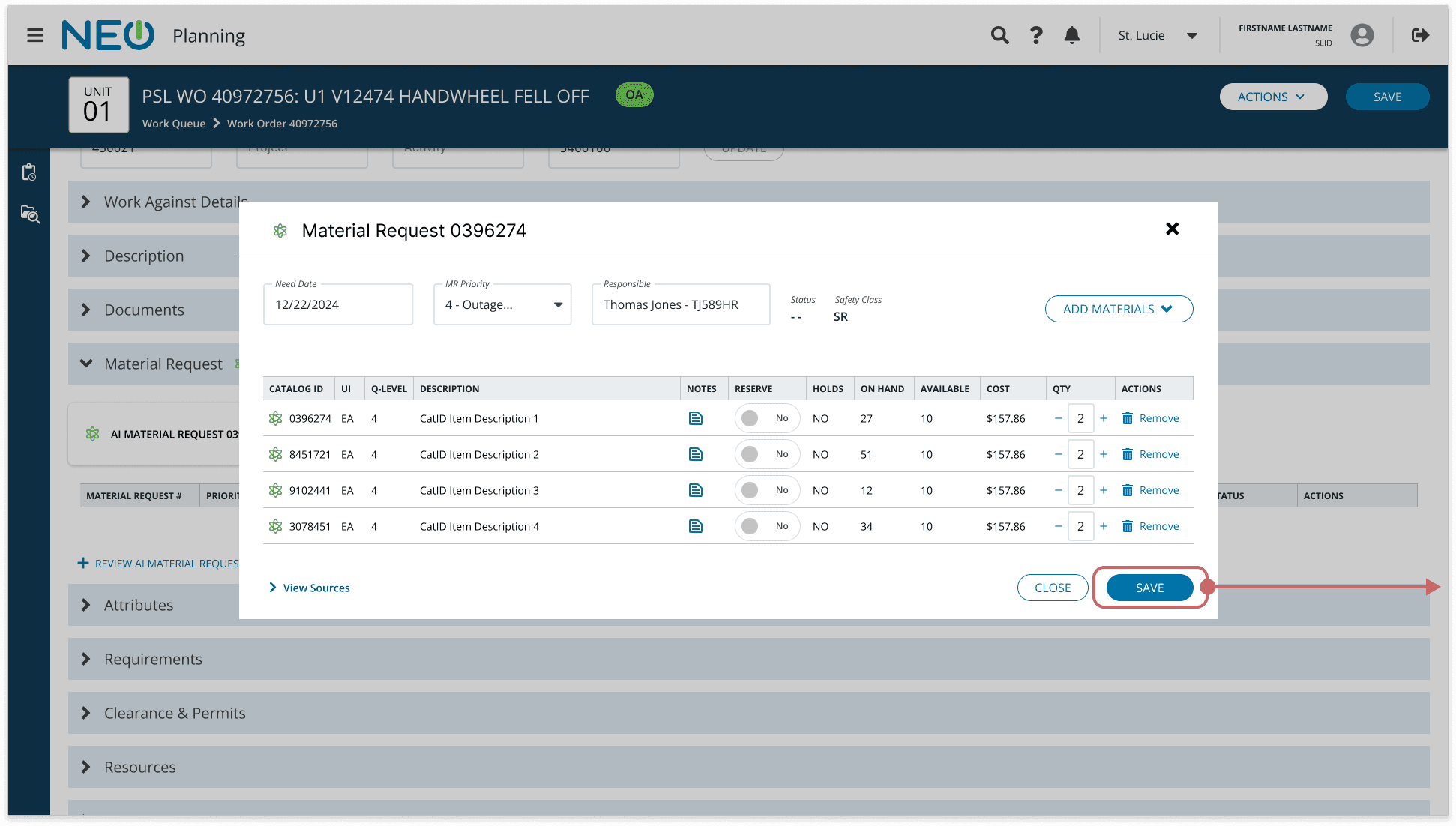Click the Close button in dialog

(1053, 588)
